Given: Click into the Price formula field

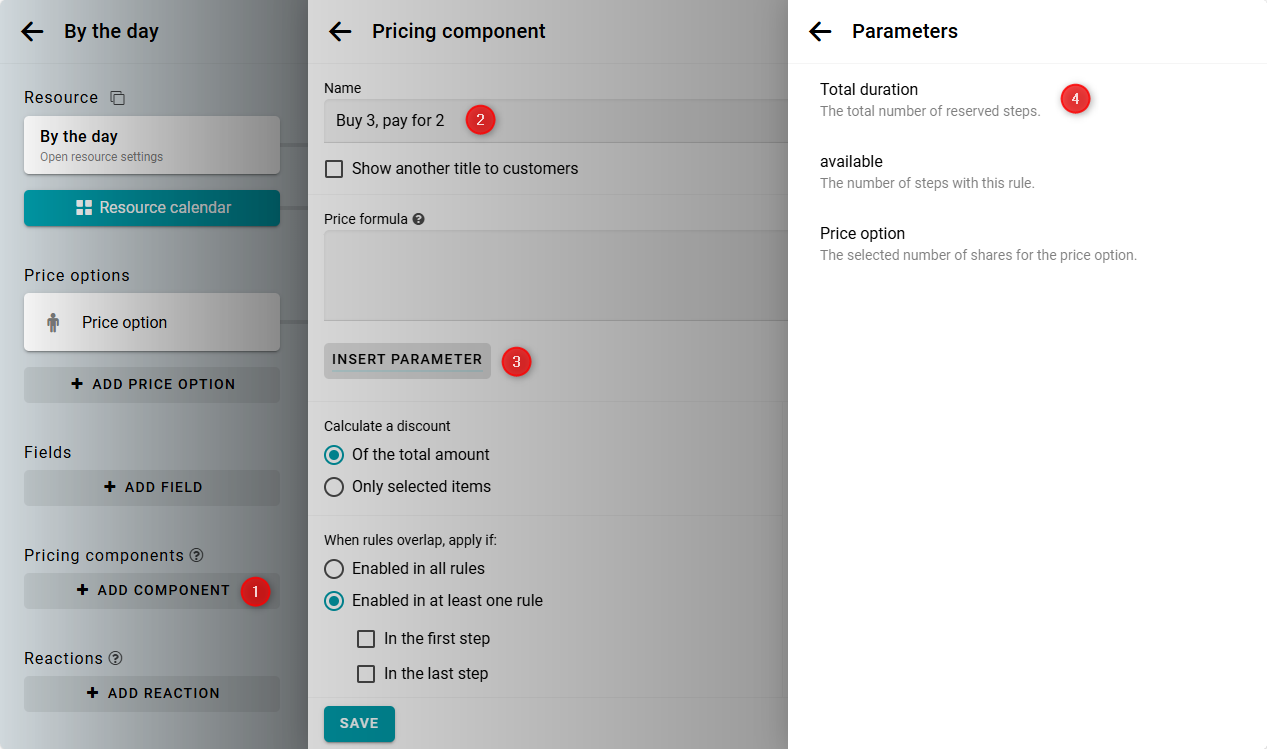Looking at the screenshot, I should tap(555, 275).
